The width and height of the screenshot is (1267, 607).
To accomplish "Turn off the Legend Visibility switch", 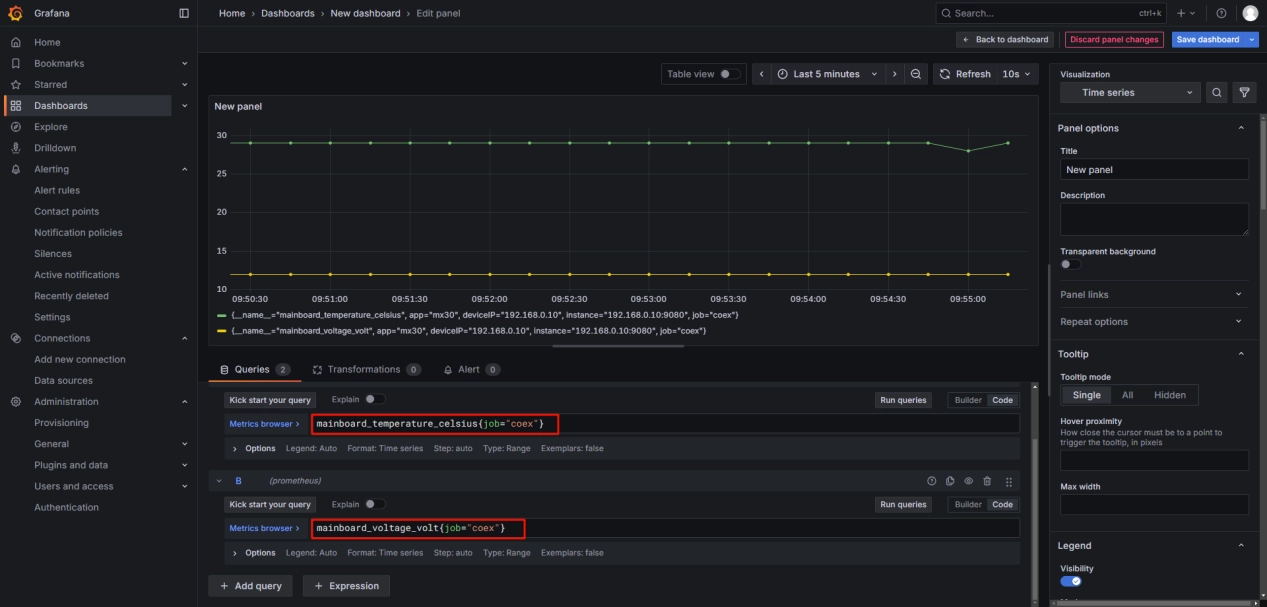I will tap(1070, 581).
